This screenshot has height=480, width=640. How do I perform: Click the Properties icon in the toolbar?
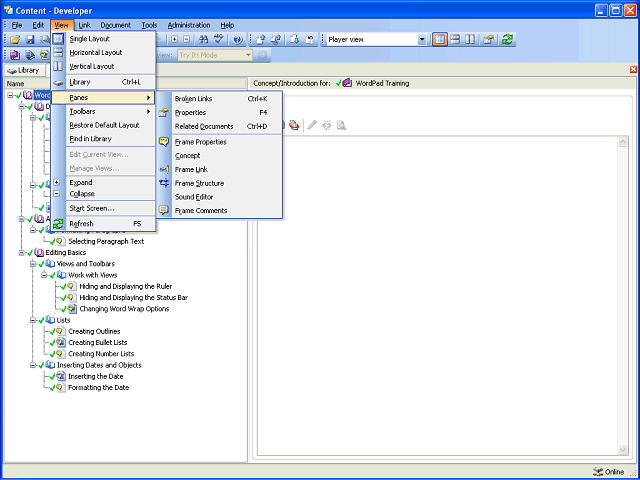[489, 40]
